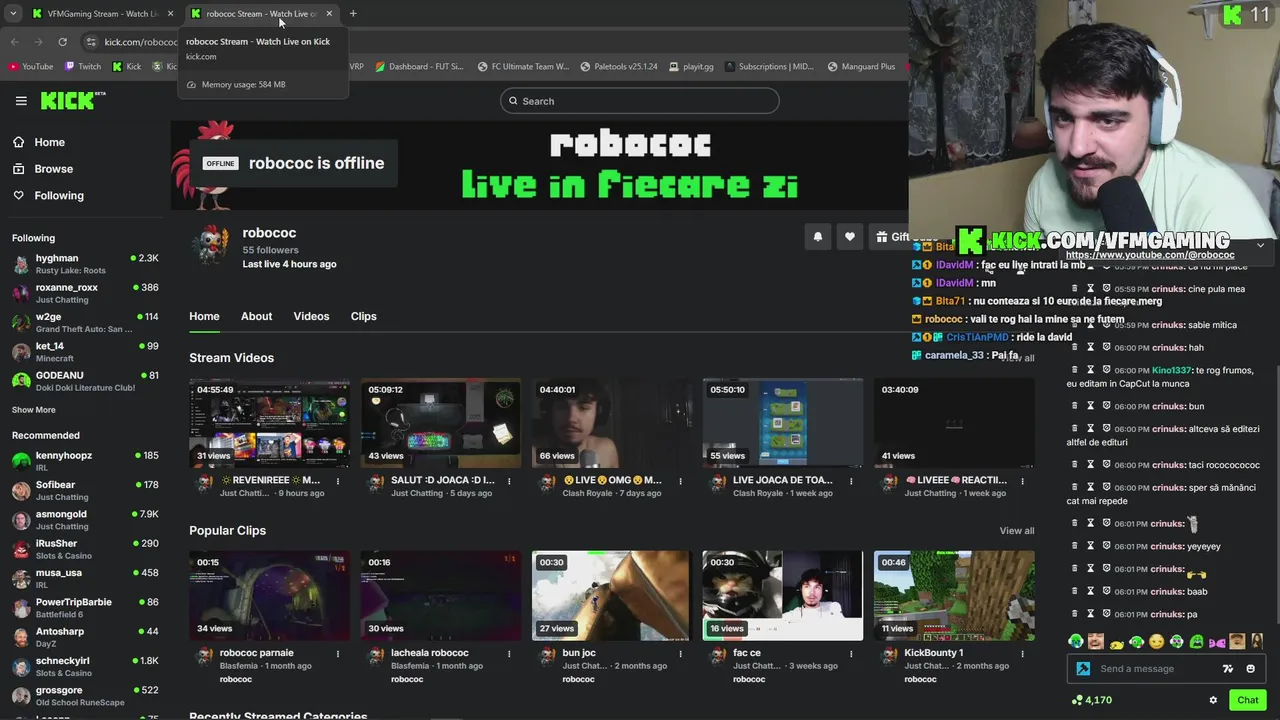Screen dimensions: 1280x720
Task: Switch to VFMGaming Stream browser tab
Action: click(101, 14)
